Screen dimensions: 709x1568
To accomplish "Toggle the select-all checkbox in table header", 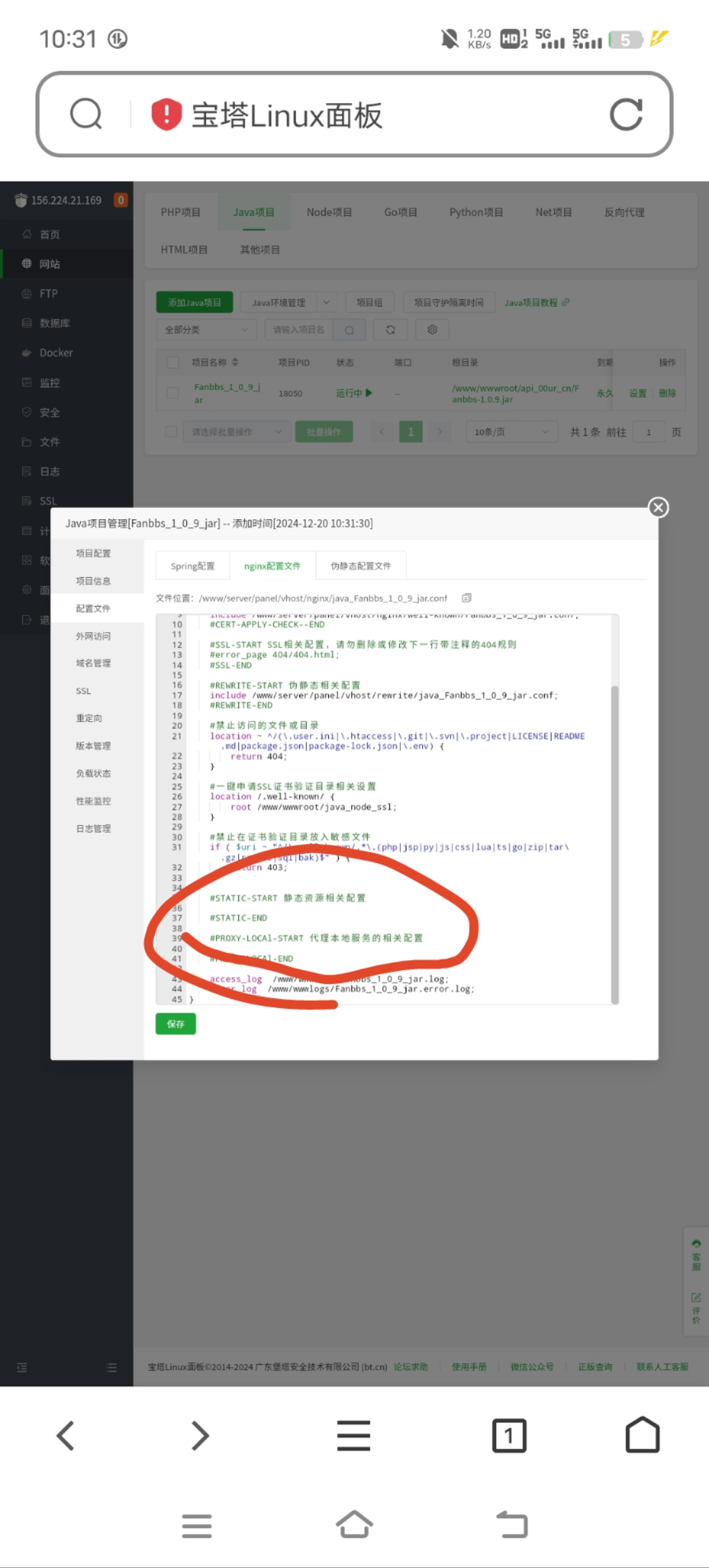I will pos(173,362).
